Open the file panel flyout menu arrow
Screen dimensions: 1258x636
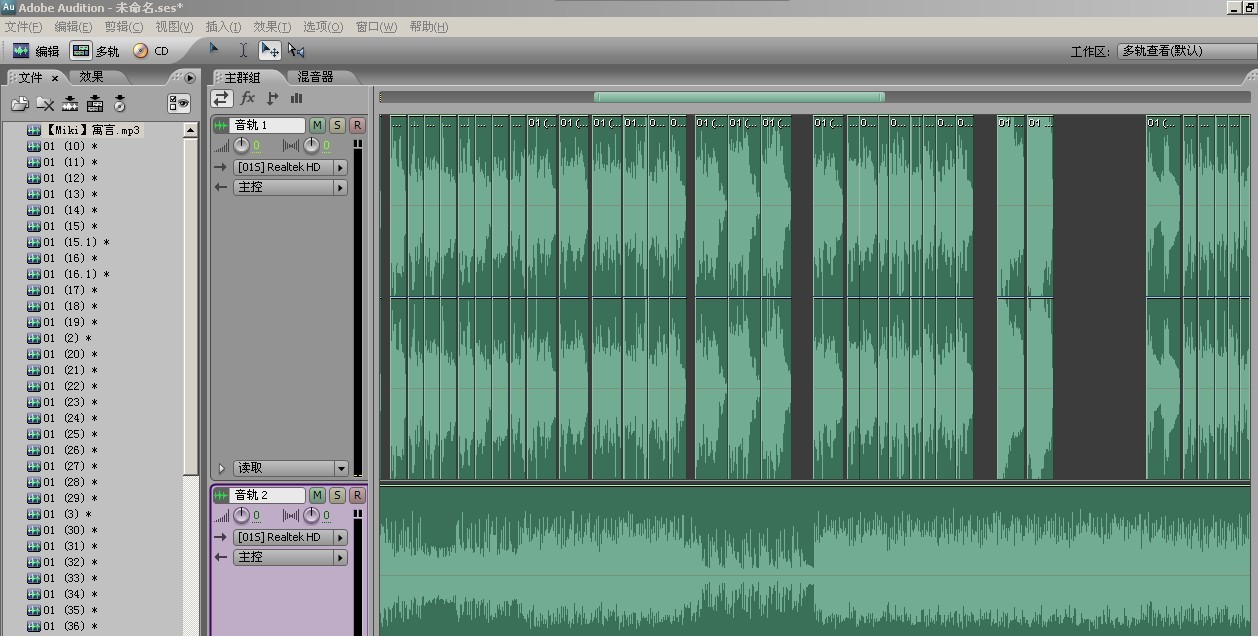pos(190,77)
